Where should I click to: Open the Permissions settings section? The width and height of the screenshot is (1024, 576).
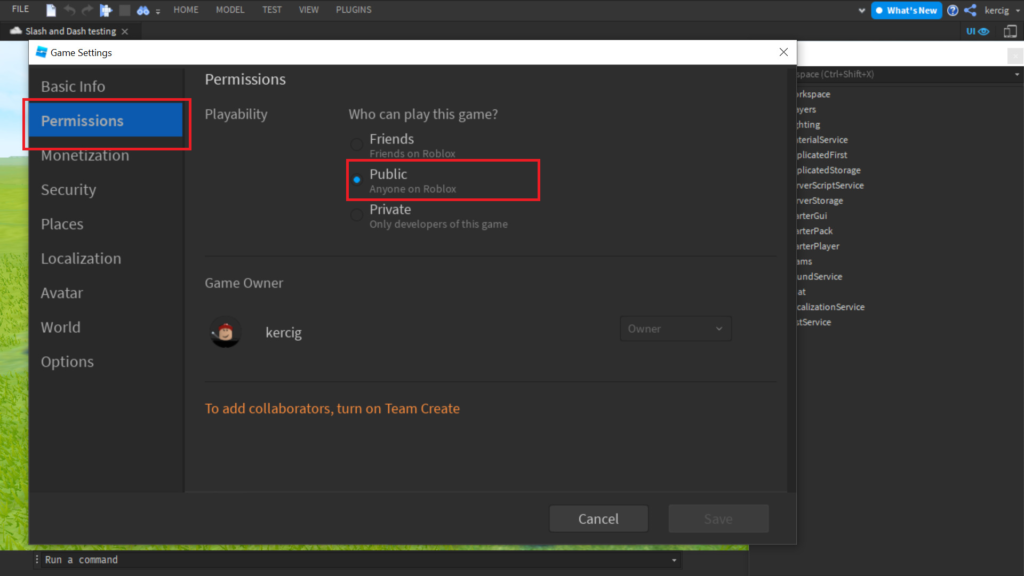pos(106,120)
